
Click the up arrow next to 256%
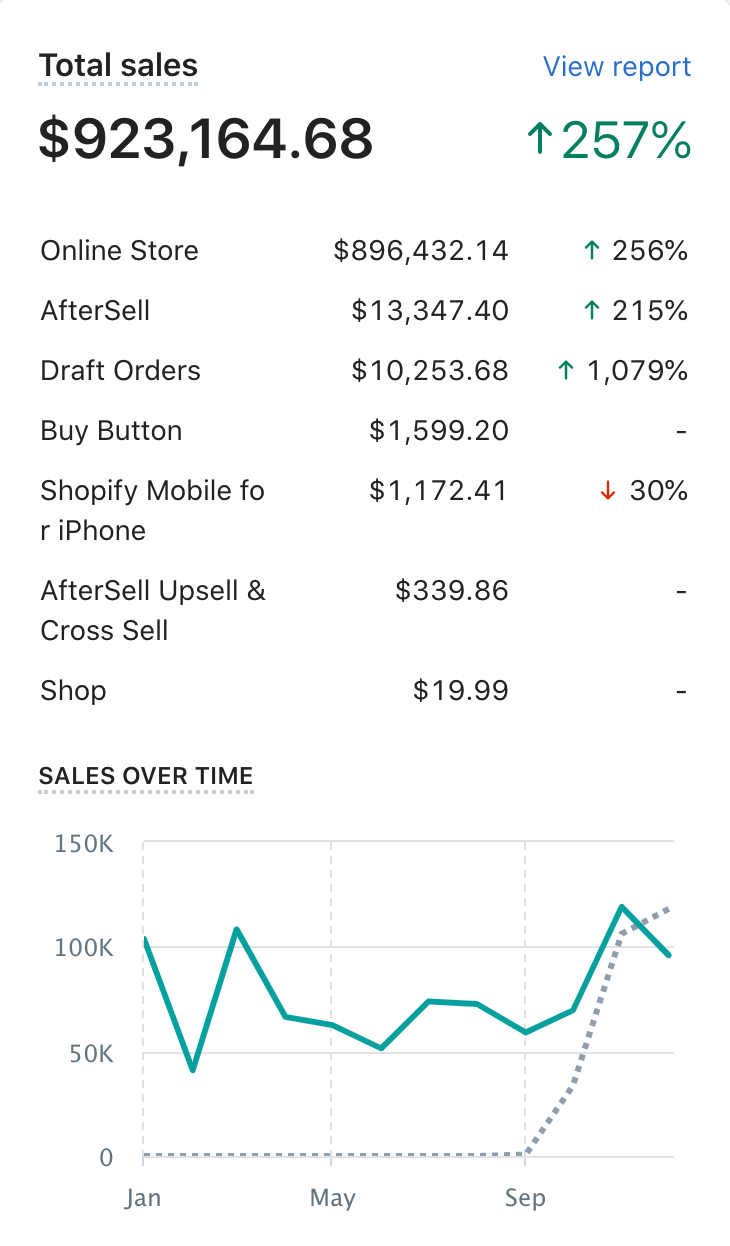pos(591,251)
